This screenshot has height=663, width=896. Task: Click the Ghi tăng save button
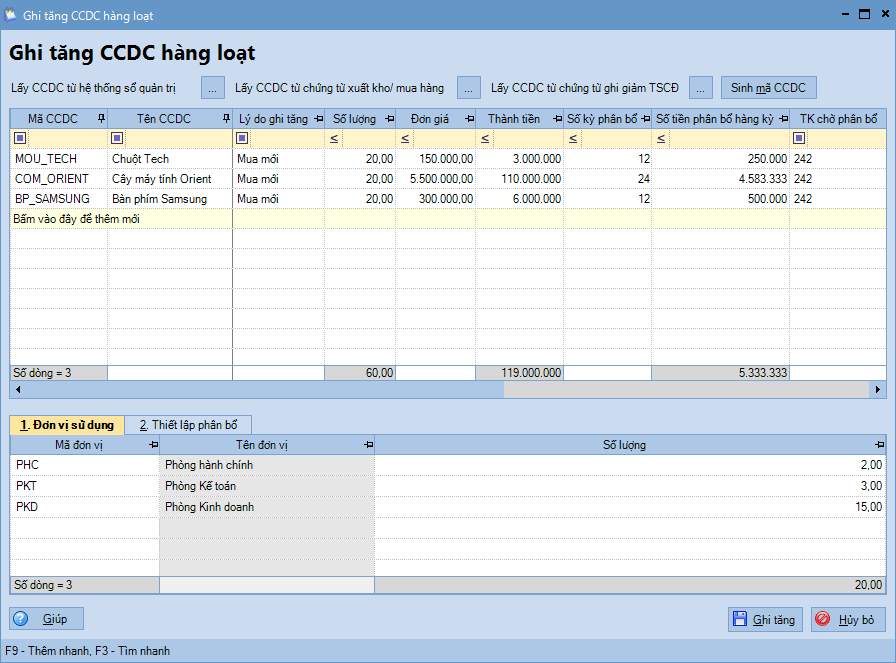pyautogui.click(x=765, y=619)
